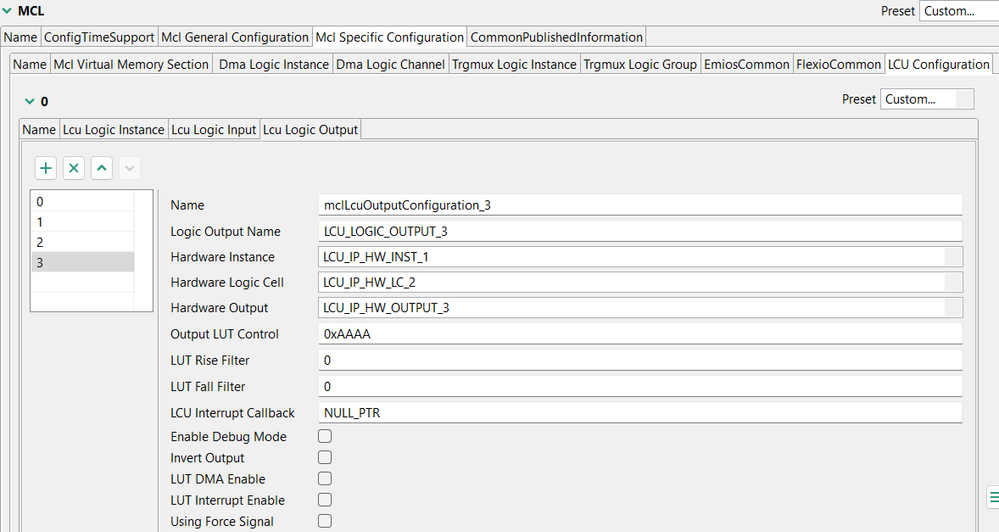The width and height of the screenshot is (999, 532).
Task: Enable Debug Mode checkbox
Action: [x=325, y=437]
